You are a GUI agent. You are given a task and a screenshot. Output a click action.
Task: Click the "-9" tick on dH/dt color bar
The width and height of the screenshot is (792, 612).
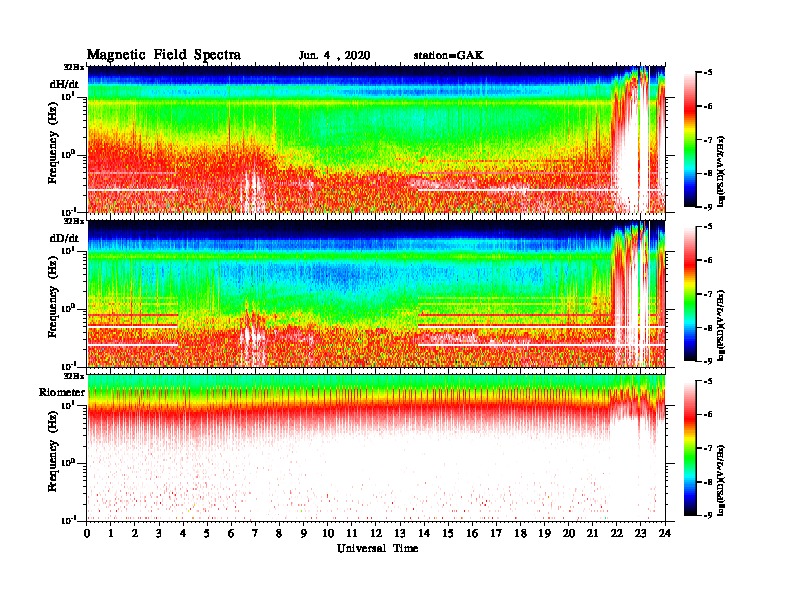click(x=708, y=207)
